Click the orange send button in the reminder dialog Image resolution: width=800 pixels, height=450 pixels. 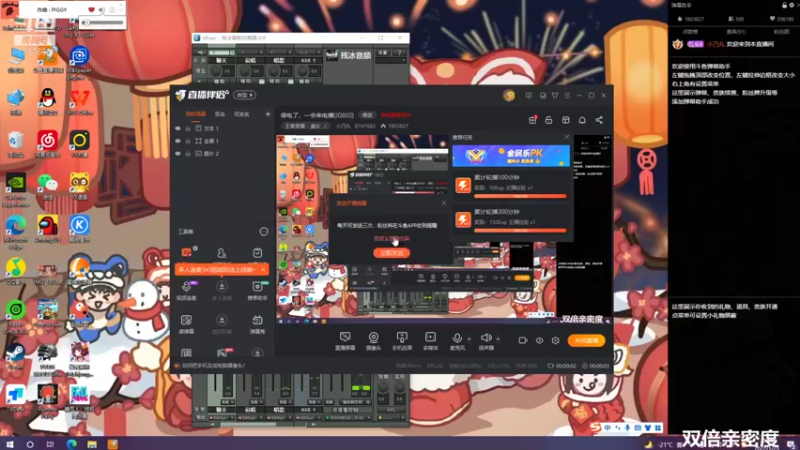tap(391, 253)
